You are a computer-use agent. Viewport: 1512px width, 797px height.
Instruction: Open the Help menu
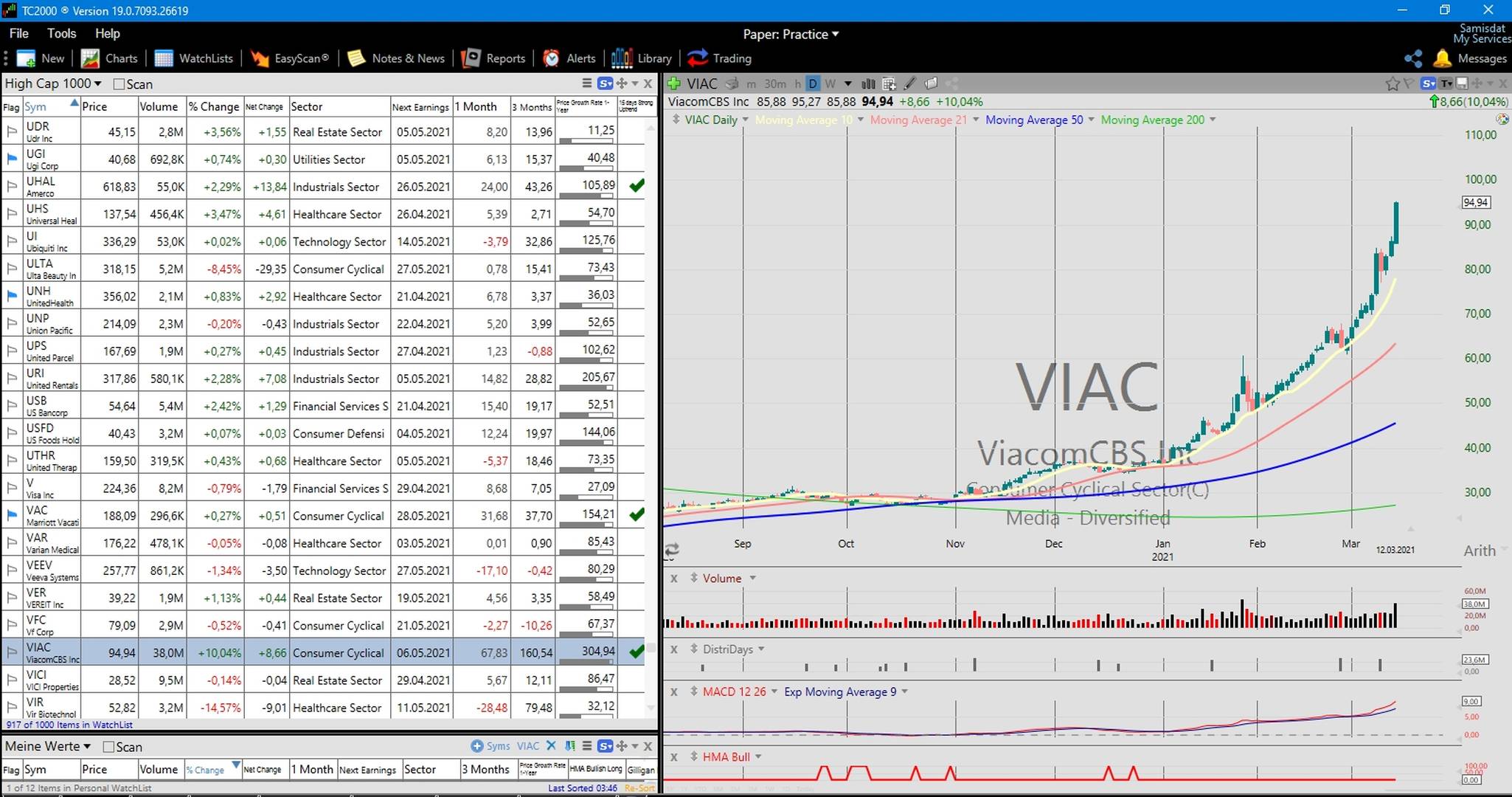click(107, 33)
